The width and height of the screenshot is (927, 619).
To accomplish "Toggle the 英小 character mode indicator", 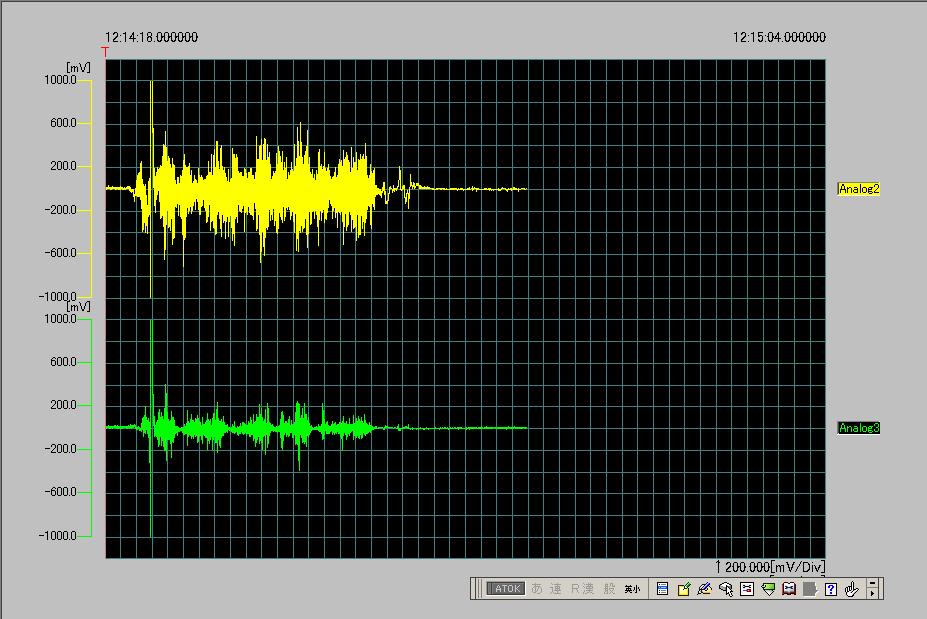I will click(632, 589).
